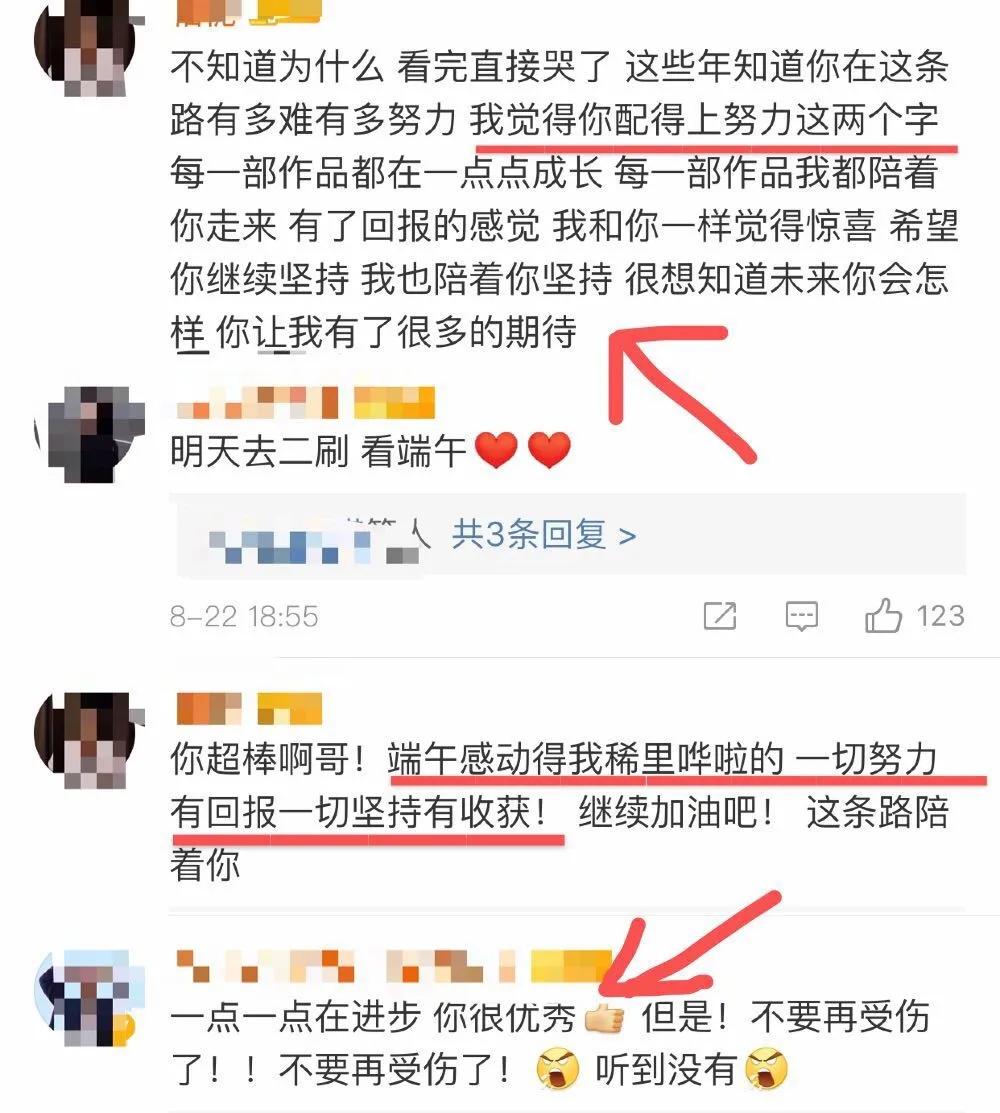Tap the blurred replier name in reply box
Viewport: 1000px width, 1113px height.
312,545
